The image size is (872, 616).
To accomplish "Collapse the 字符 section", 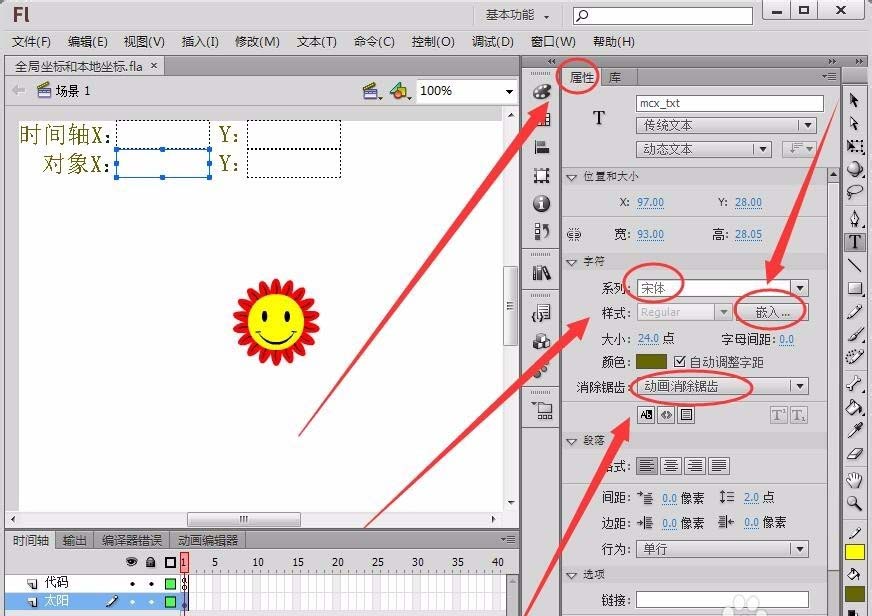I will coord(572,262).
